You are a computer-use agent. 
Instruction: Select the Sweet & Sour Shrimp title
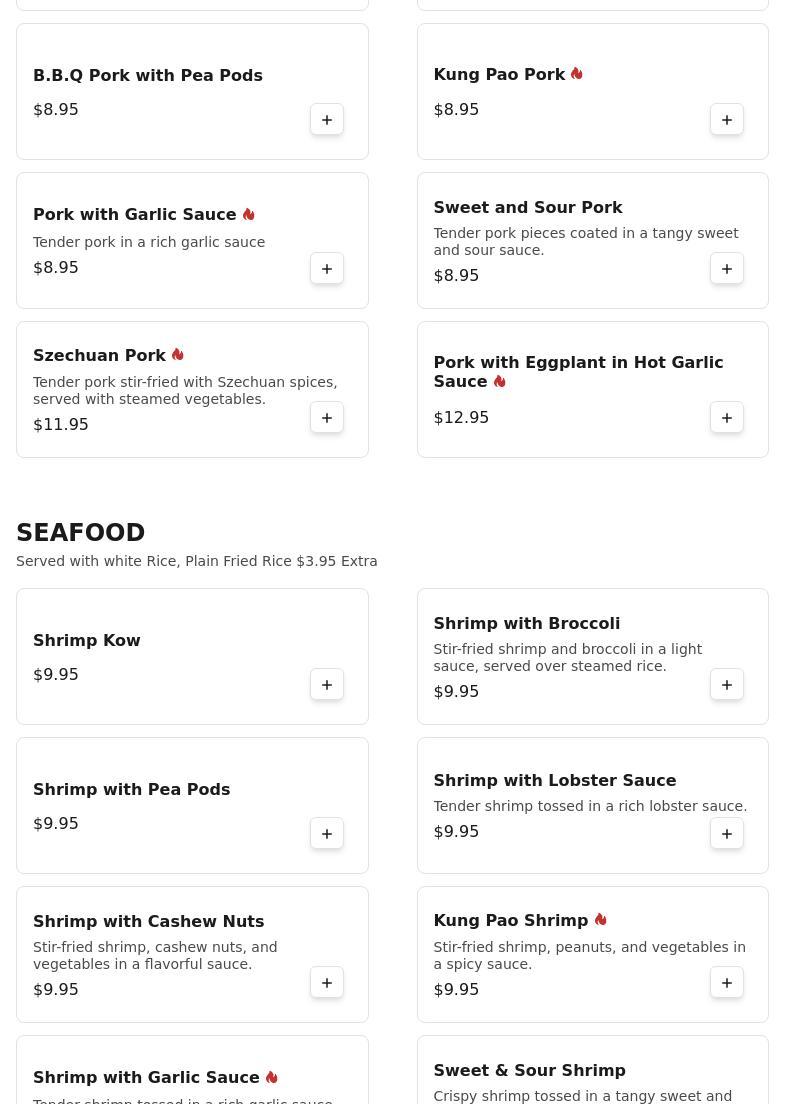tap(529, 1071)
